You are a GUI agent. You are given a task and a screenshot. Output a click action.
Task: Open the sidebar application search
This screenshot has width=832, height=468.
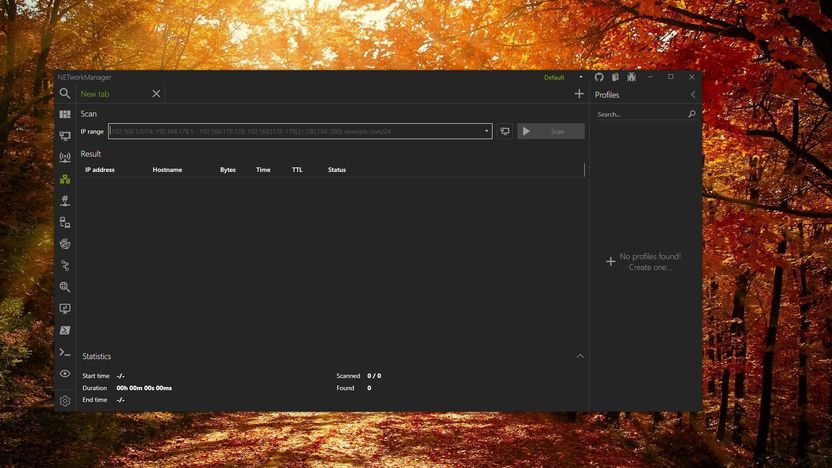pos(65,93)
